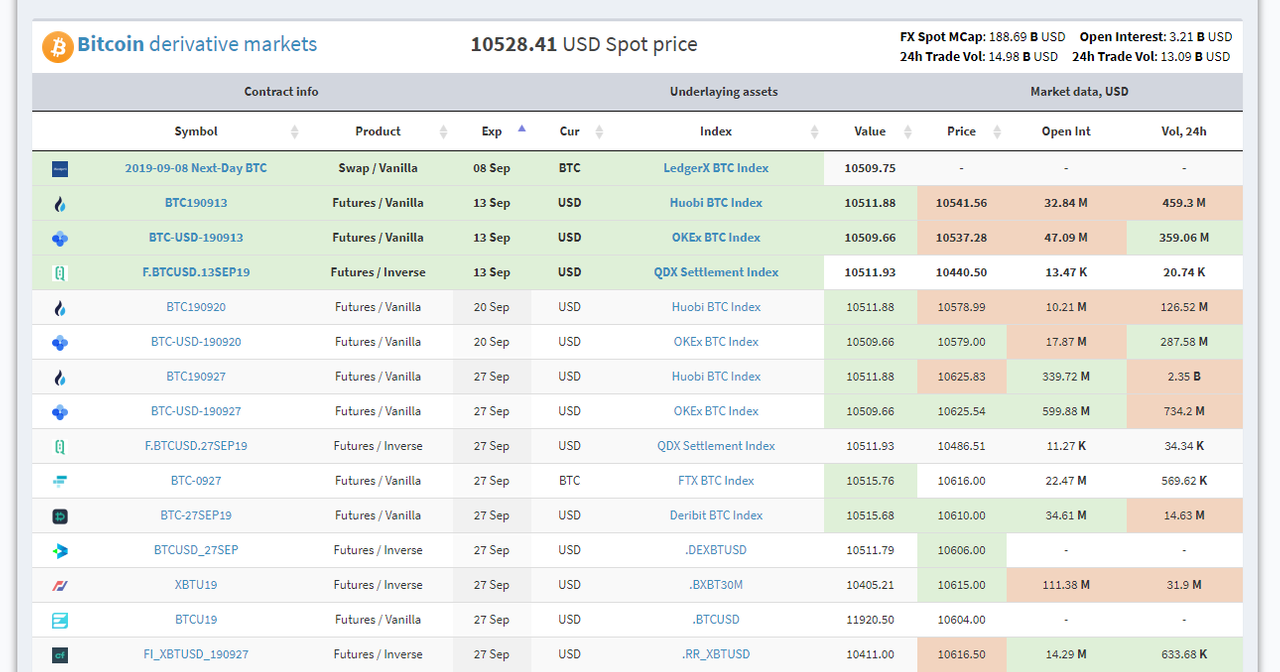Open BTC190927 contract link
1280x672 pixels.
pyautogui.click(x=196, y=376)
